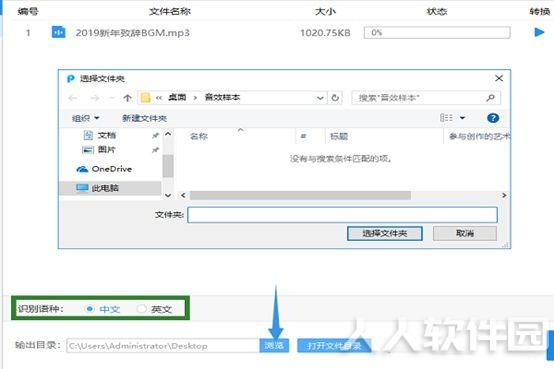The image size is (554, 369).
Task: Click the folder icon in address bar
Action: [x=146, y=98]
